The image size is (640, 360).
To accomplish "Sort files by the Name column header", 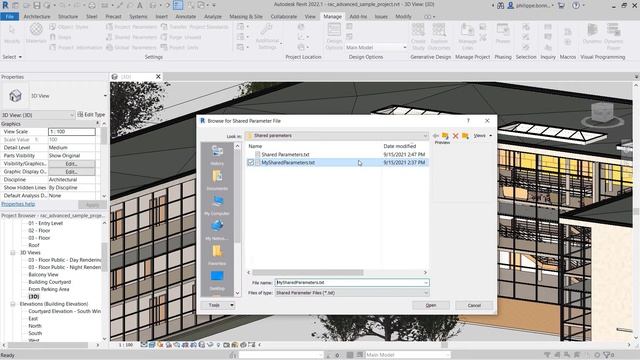I will point(255,146).
